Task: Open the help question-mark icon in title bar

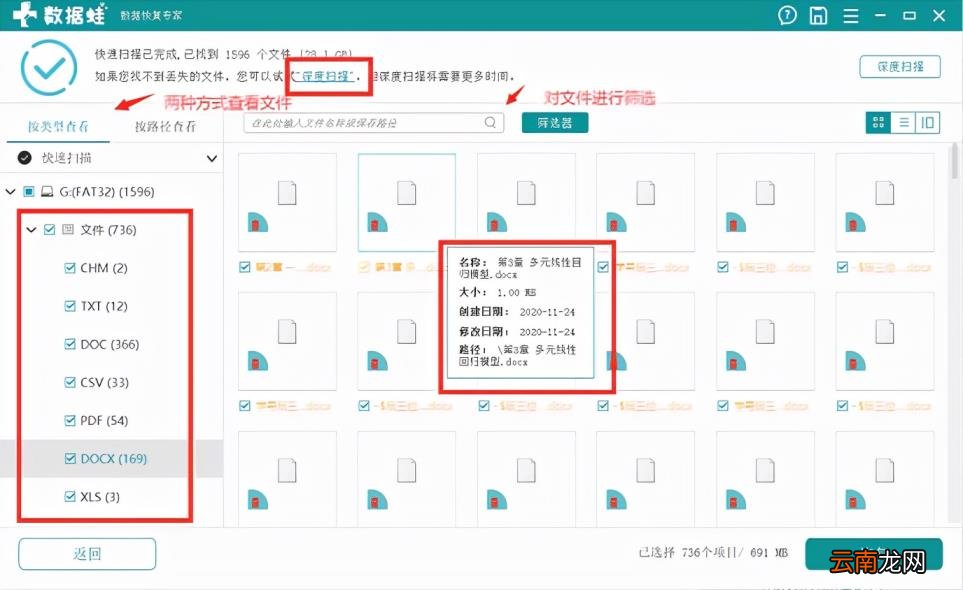Action: click(x=787, y=15)
